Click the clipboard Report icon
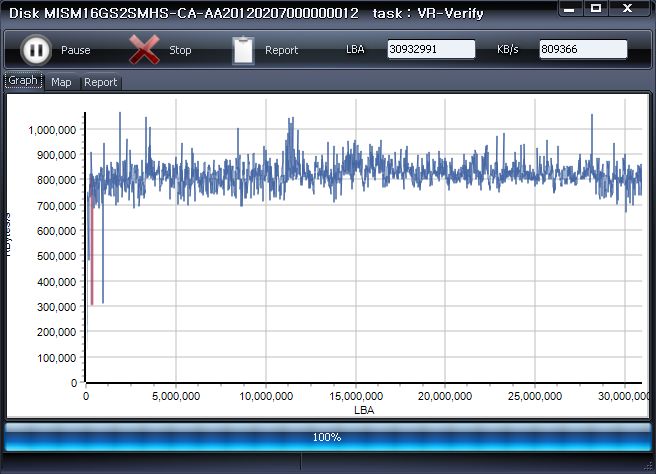This screenshot has height=474, width=656. (243, 50)
